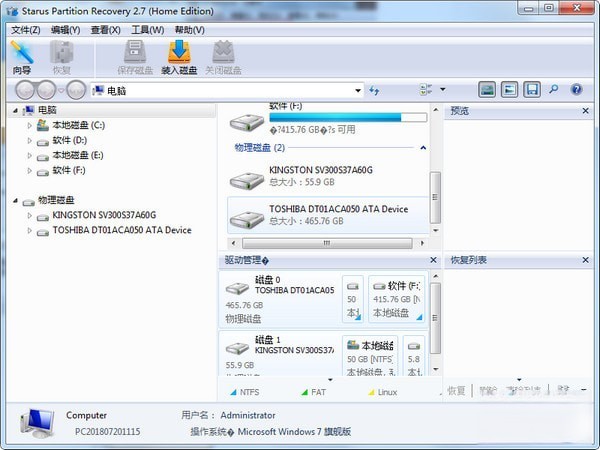Open the 帮助(H) menu

(x=187, y=30)
